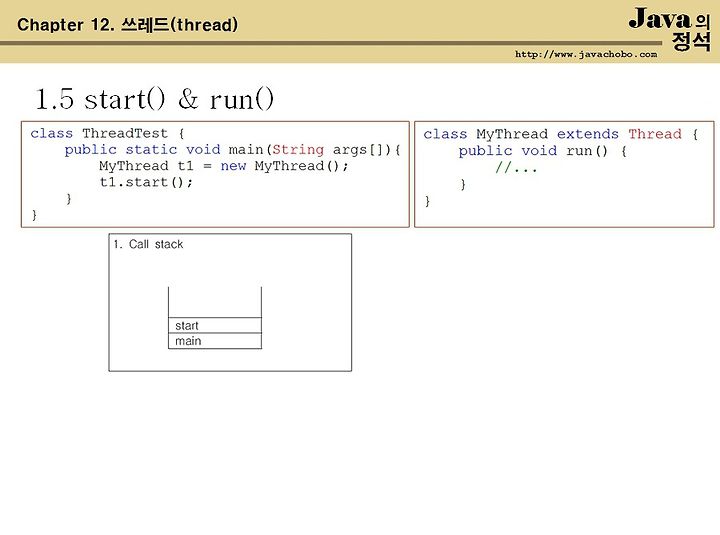Click the 'Java의 정석' logo
Viewport: 720px width, 535px height.
pyautogui.click(x=670, y=28)
